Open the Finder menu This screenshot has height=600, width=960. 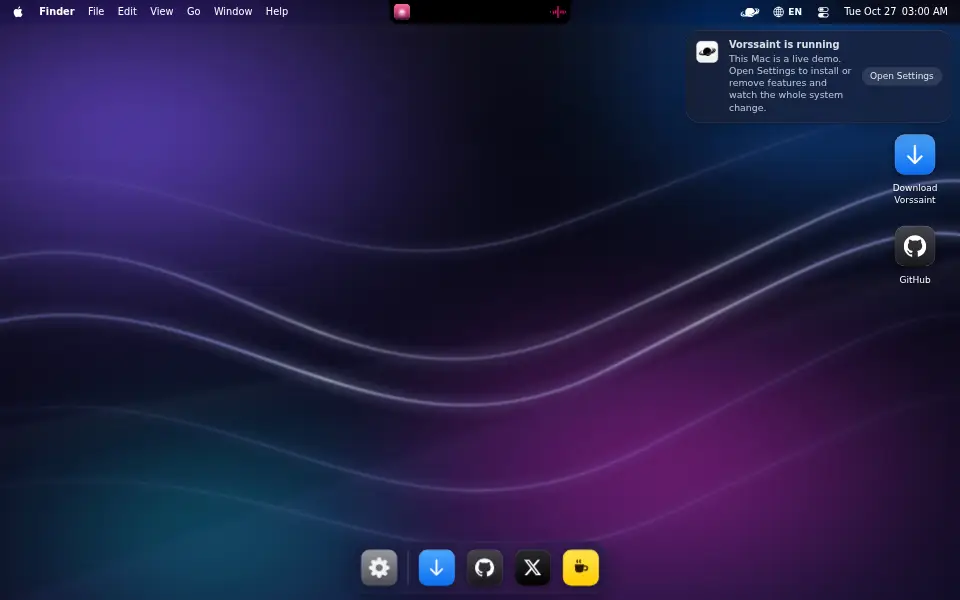click(57, 12)
